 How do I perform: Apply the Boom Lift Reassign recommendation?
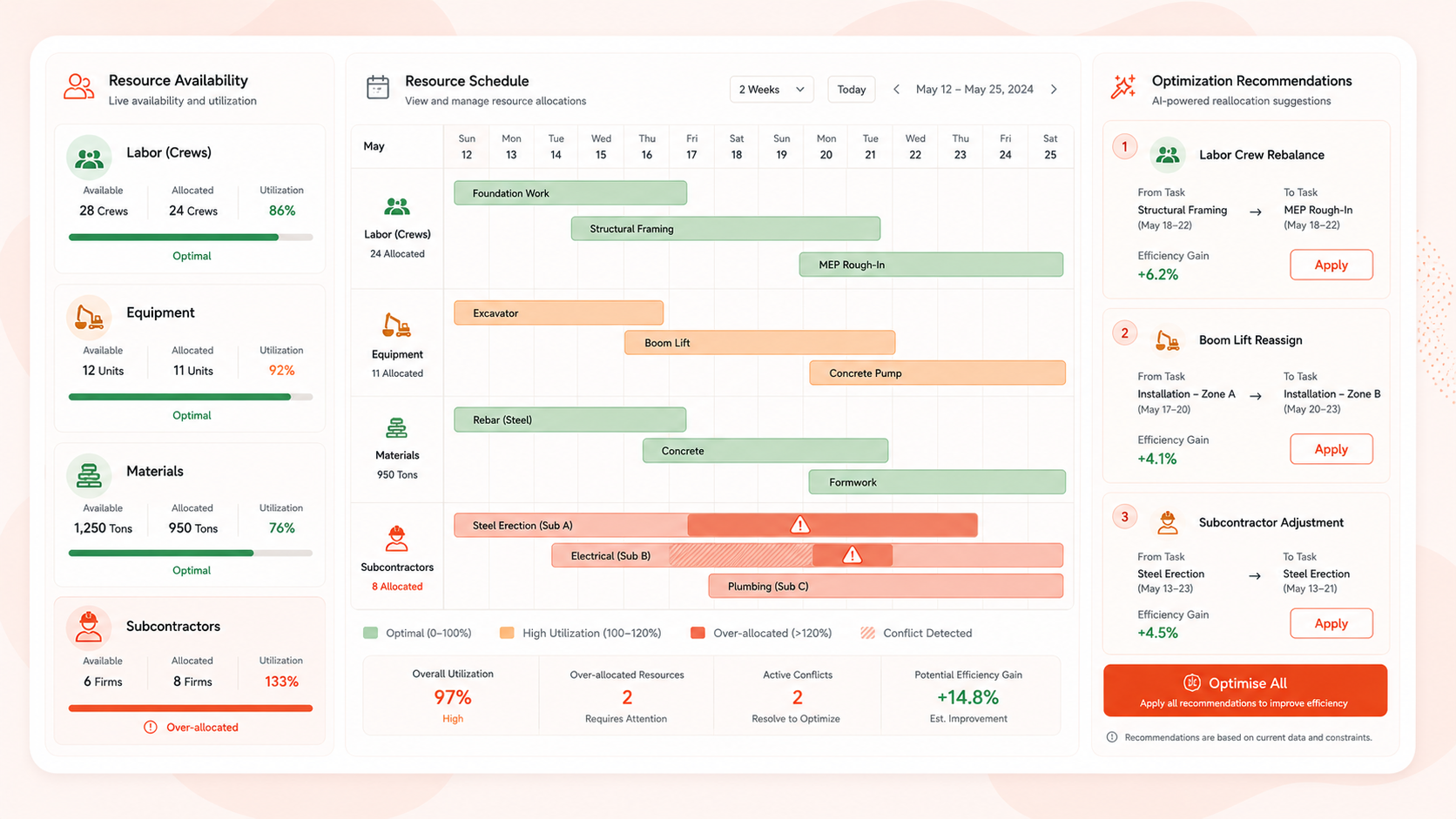tap(1331, 449)
